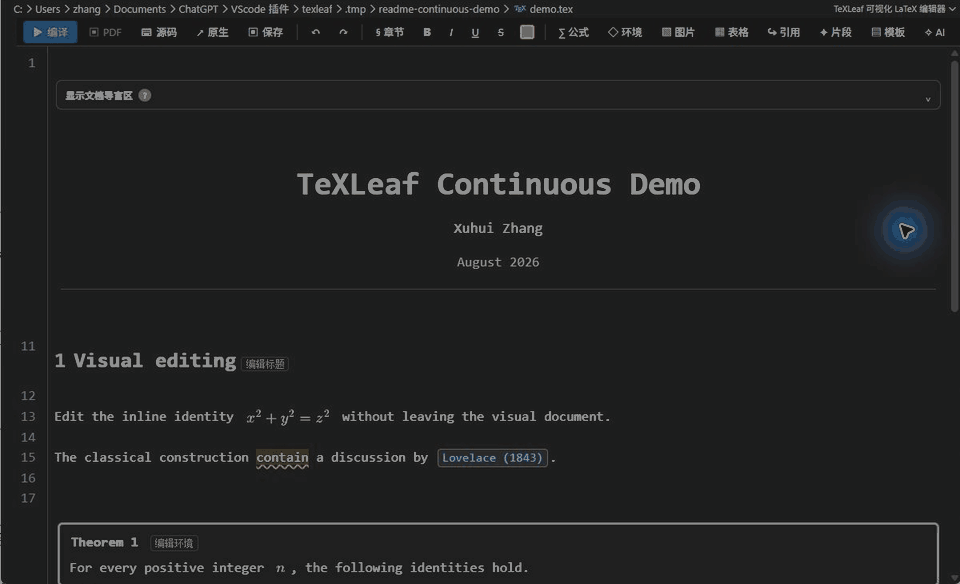Viewport: 960px width, 584px height.
Task: Click breadcrumb "ChatGPT"
Action: tap(198, 9)
